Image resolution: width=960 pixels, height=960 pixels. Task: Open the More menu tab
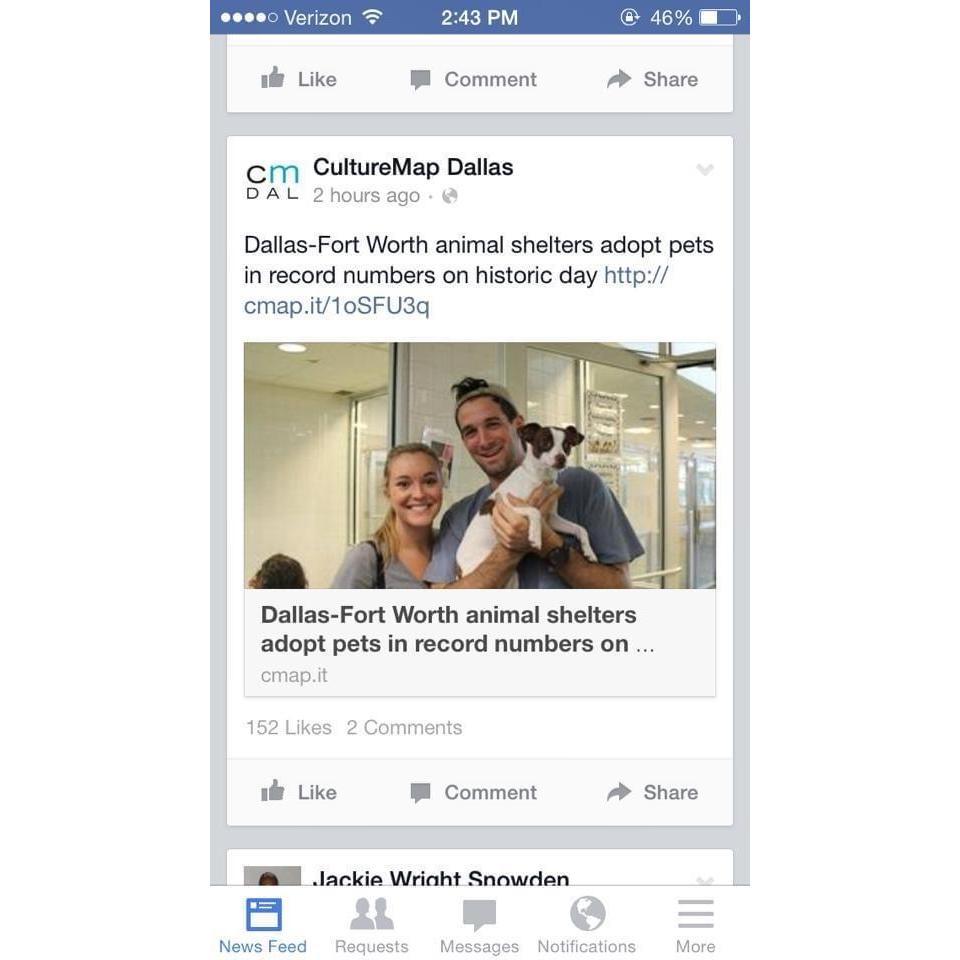click(696, 924)
